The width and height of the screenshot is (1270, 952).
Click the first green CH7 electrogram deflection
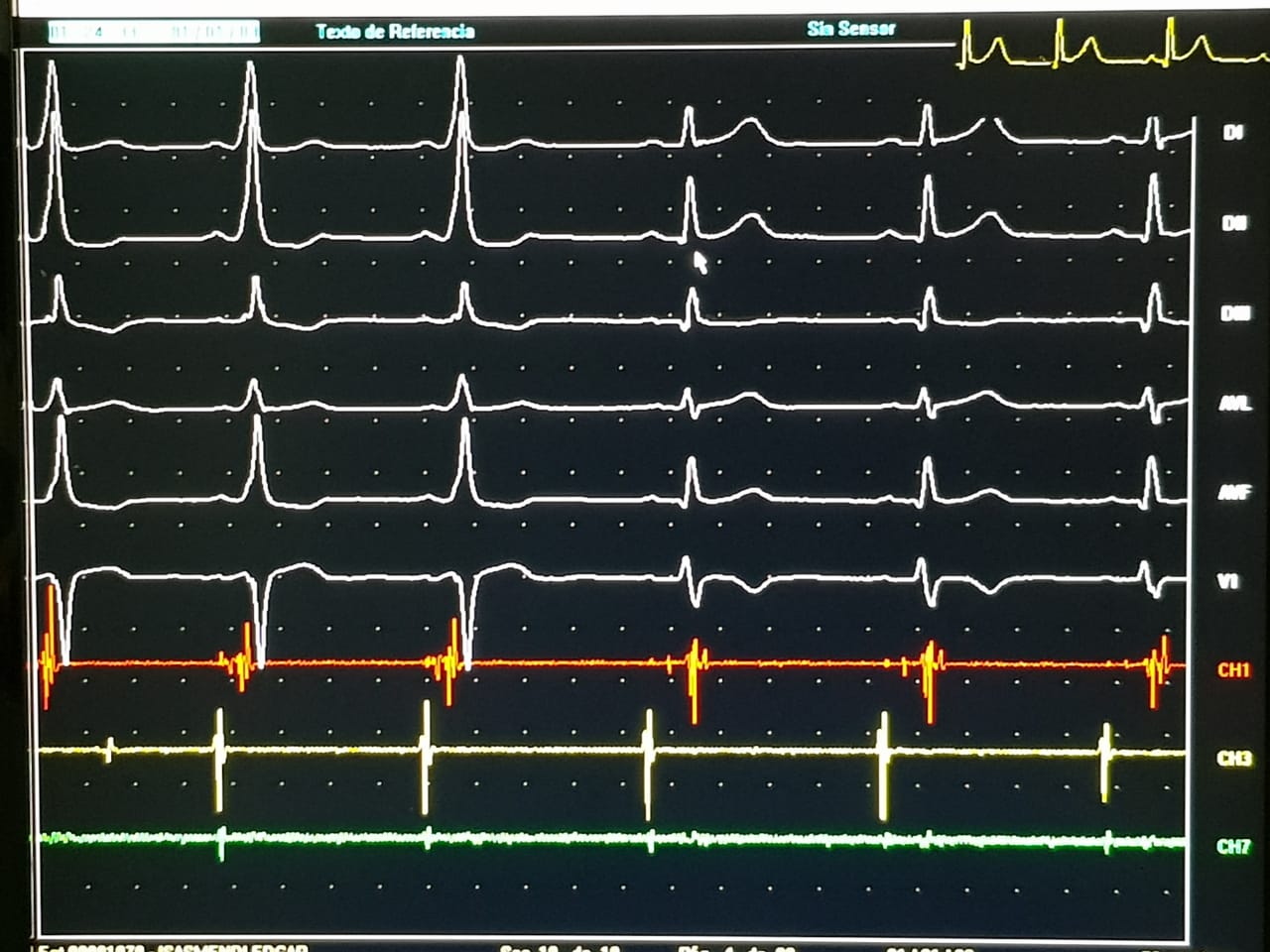pyautogui.click(x=221, y=842)
